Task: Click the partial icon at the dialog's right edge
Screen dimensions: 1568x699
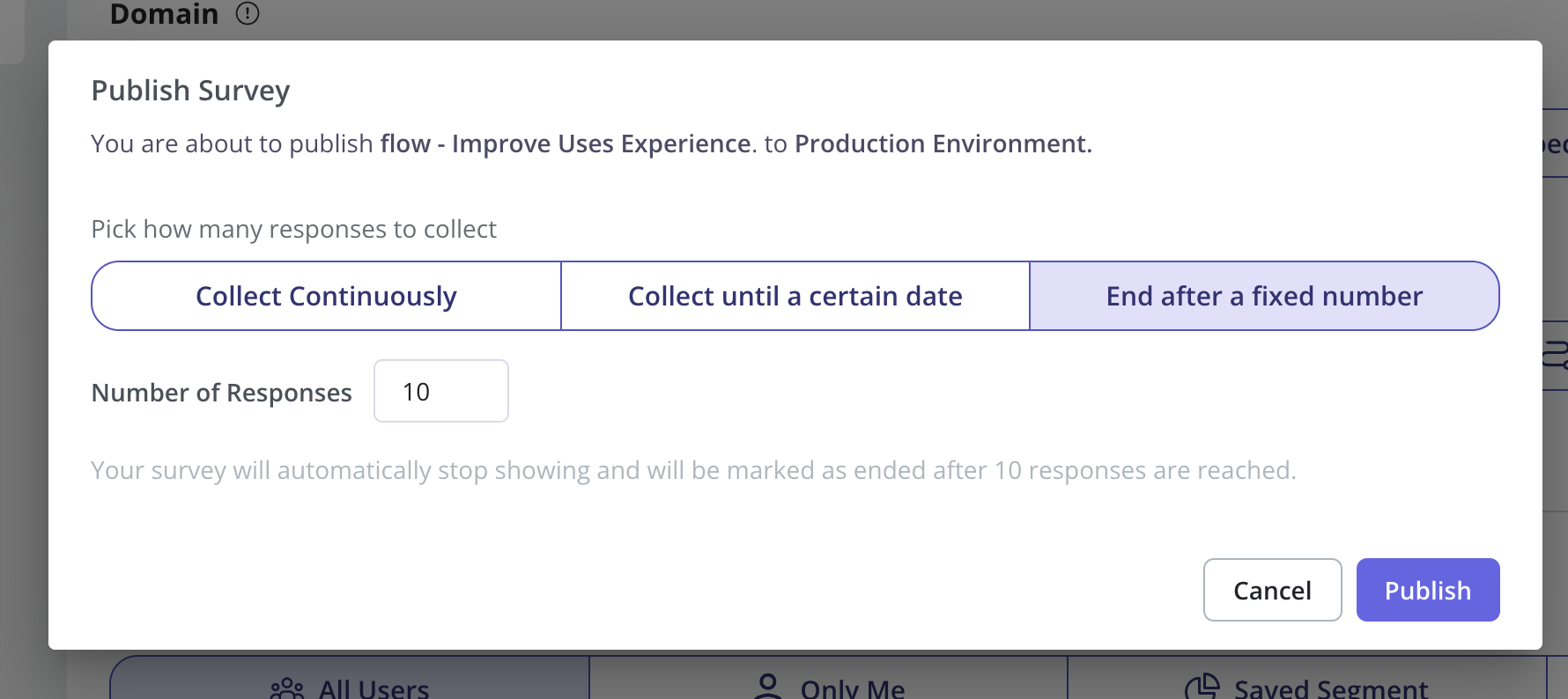Action: pyautogui.click(x=1555, y=356)
